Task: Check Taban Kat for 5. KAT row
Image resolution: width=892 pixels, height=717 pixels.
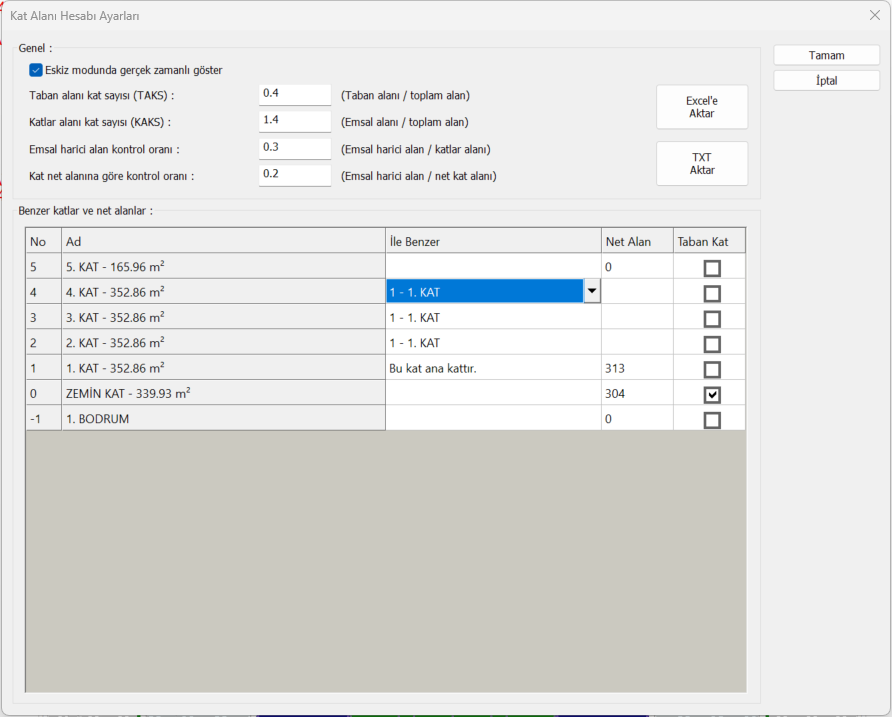Action: tap(711, 268)
